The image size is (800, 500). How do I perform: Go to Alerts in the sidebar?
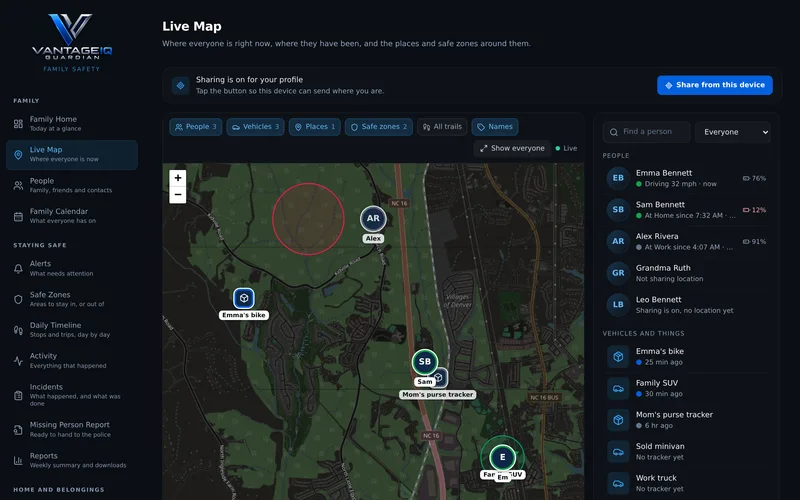coord(72,268)
